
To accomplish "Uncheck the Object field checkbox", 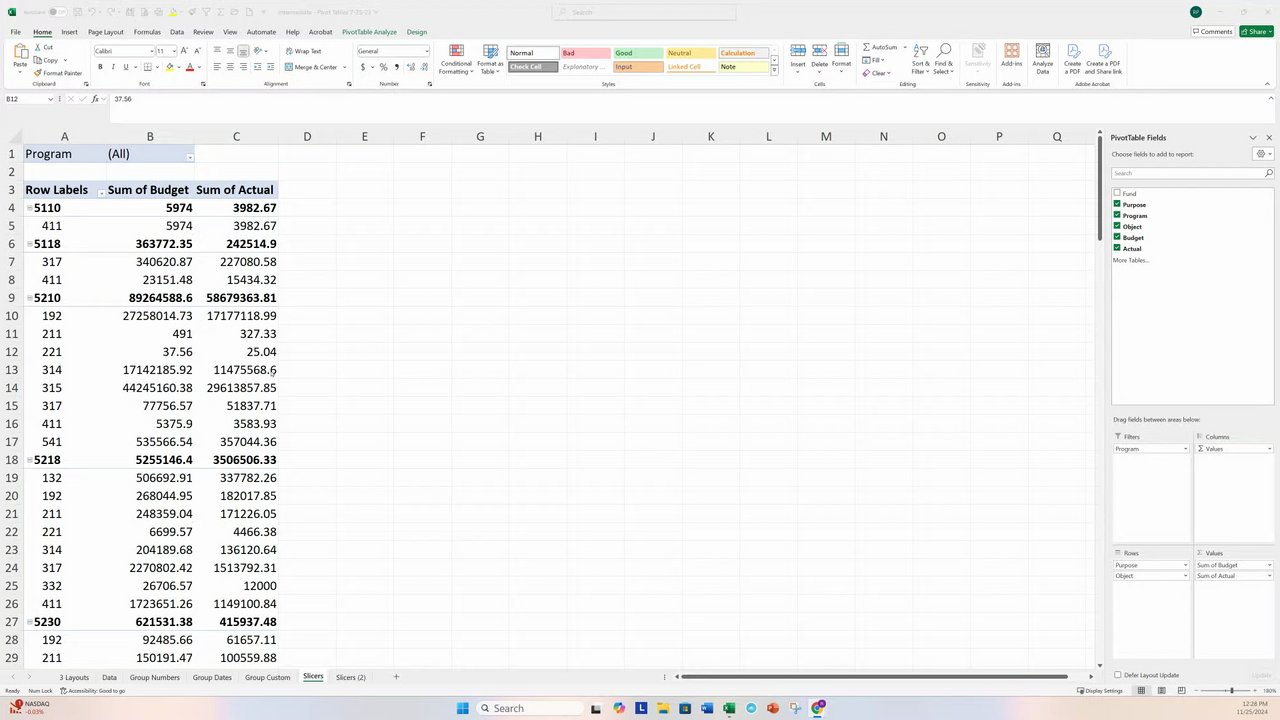I will 1117,226.
